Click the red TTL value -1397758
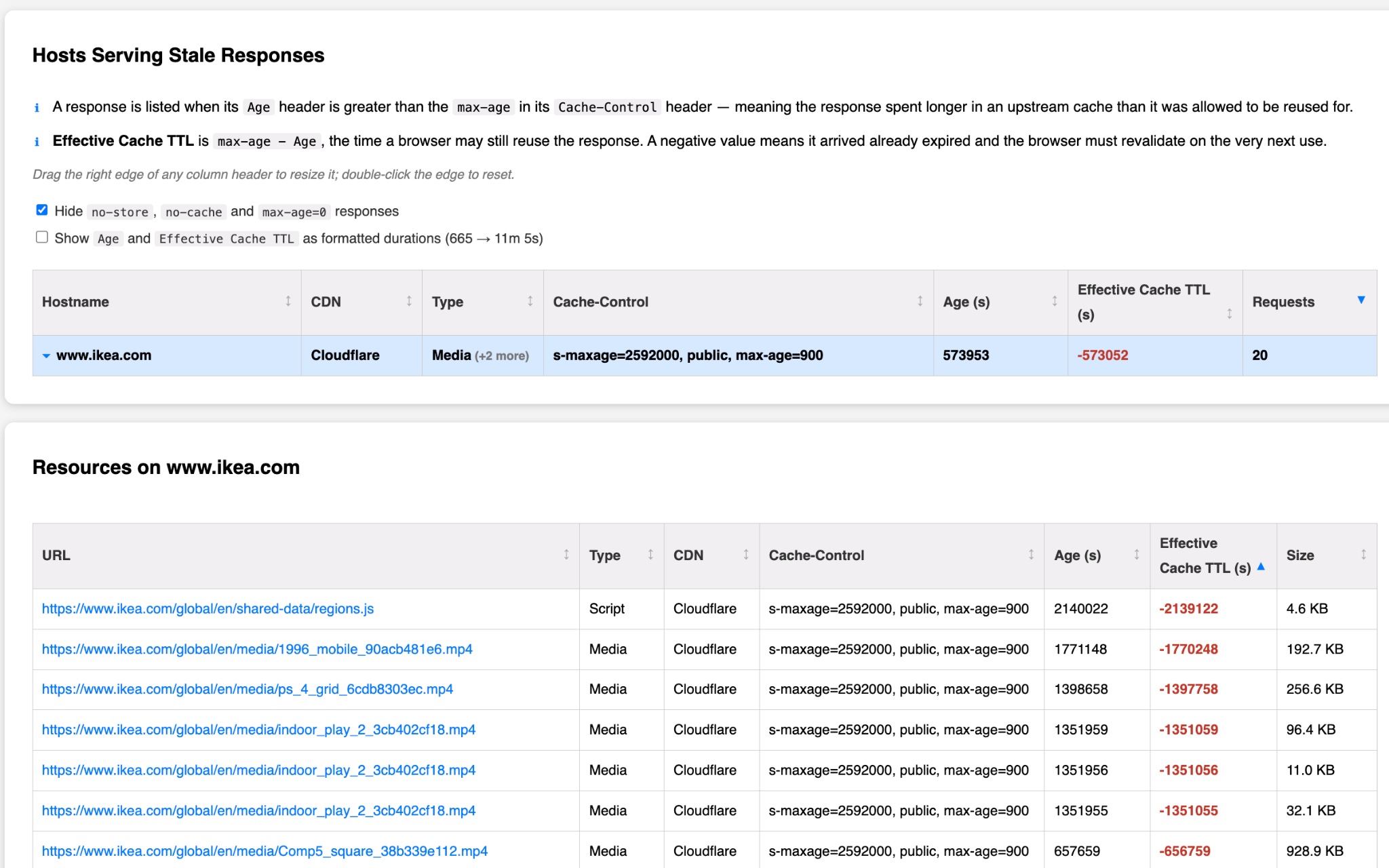Viewport: 1389px width, 868px height. (x=1188, y=689)
